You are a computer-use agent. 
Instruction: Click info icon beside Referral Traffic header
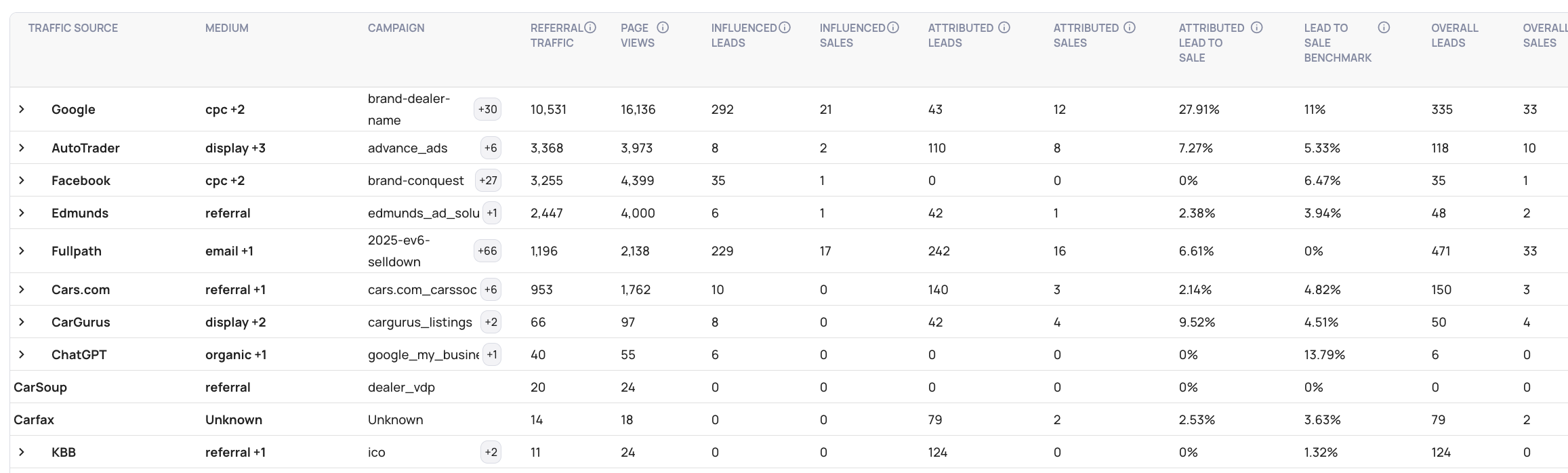590,28
